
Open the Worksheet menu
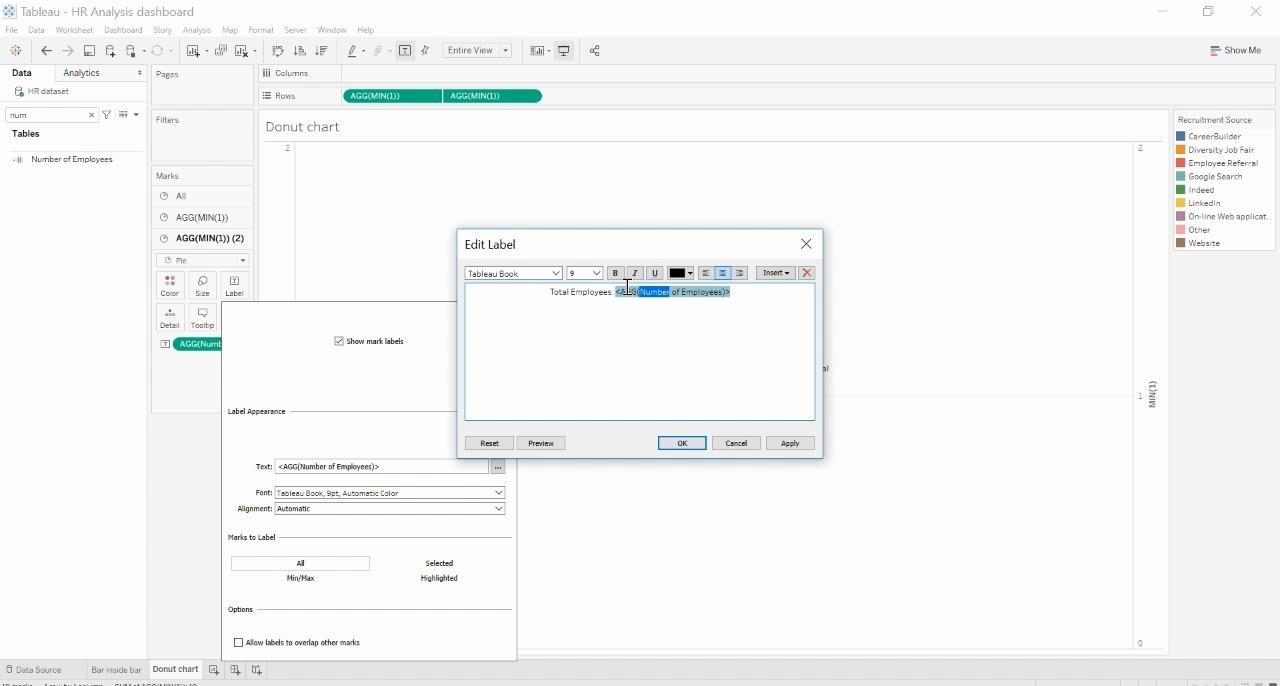tap(74, 30)
